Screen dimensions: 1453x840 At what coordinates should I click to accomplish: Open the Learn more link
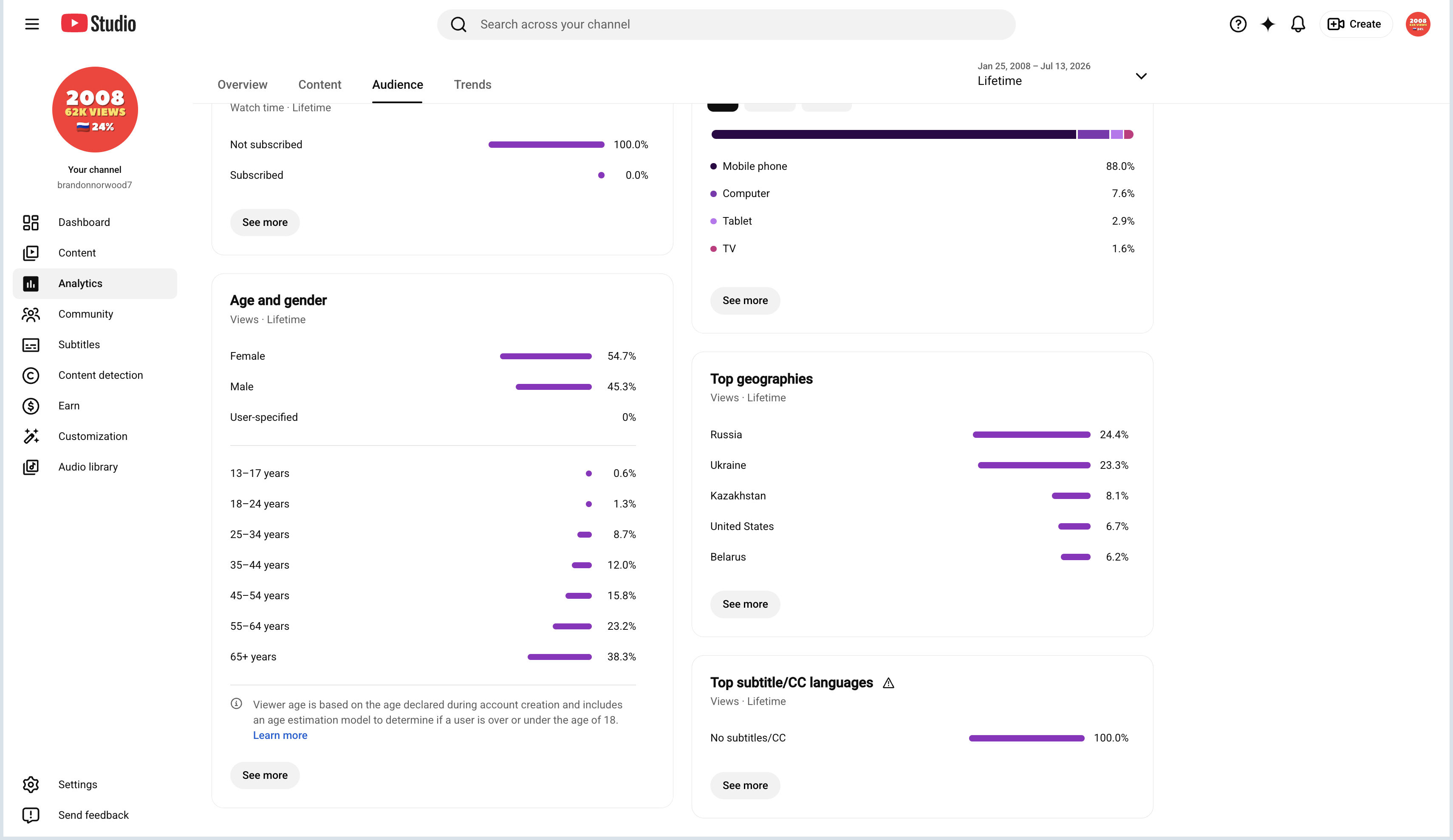pyautogui.click(x=280, y=735)
